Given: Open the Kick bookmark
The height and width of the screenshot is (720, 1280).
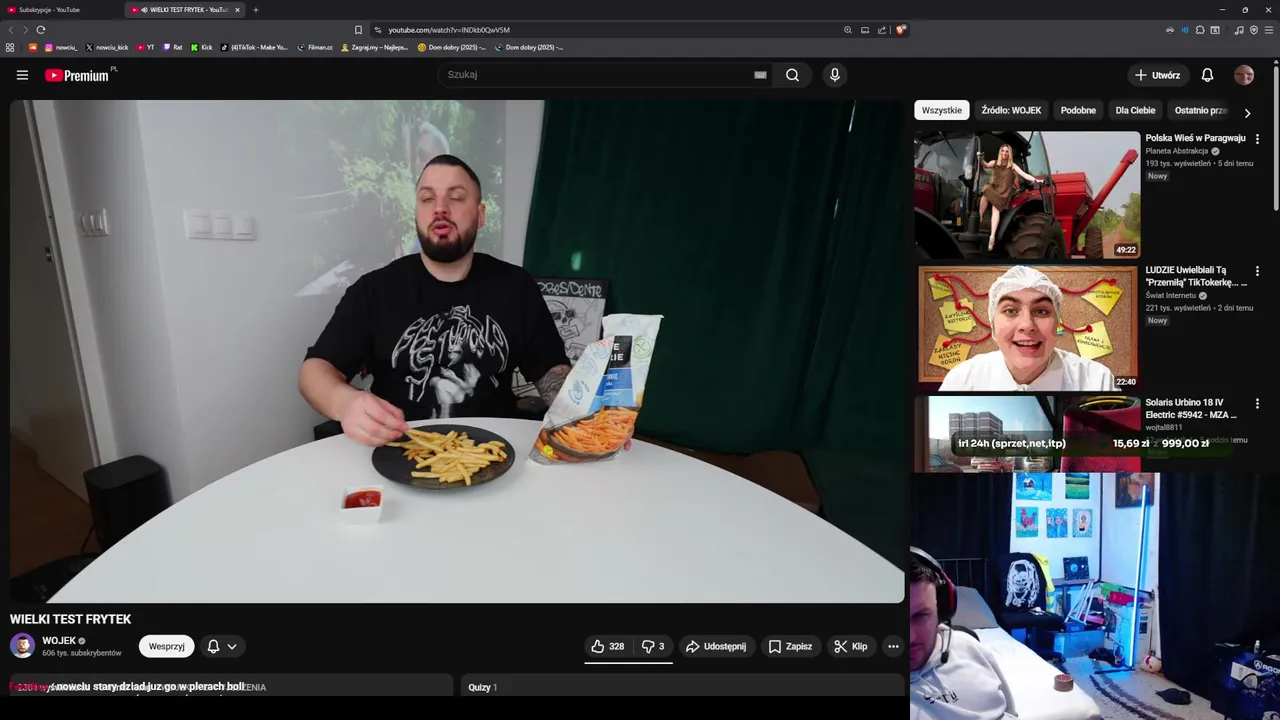Looking at the screenshot, I should point(201,47).
